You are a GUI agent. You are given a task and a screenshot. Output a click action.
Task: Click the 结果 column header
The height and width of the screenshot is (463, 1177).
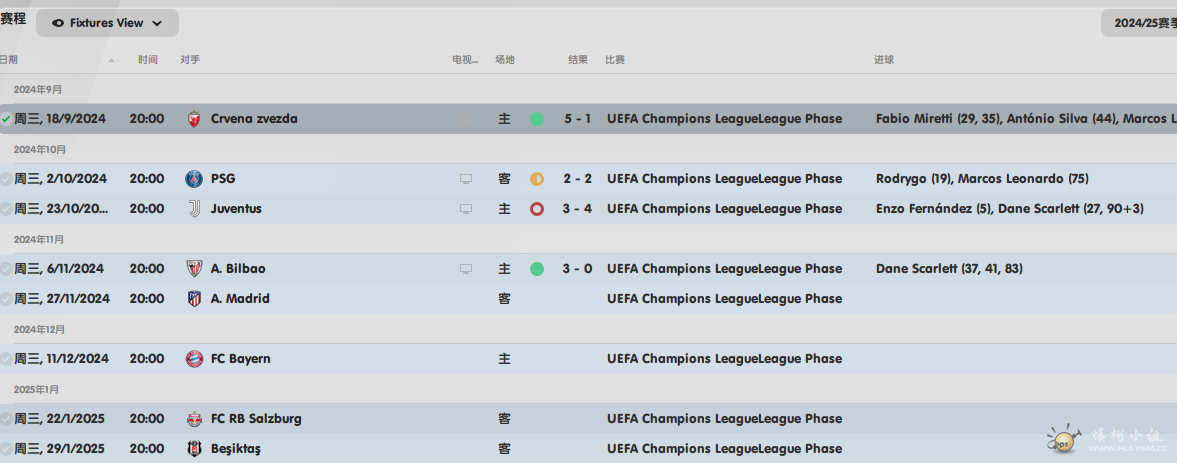click(578, 60)
